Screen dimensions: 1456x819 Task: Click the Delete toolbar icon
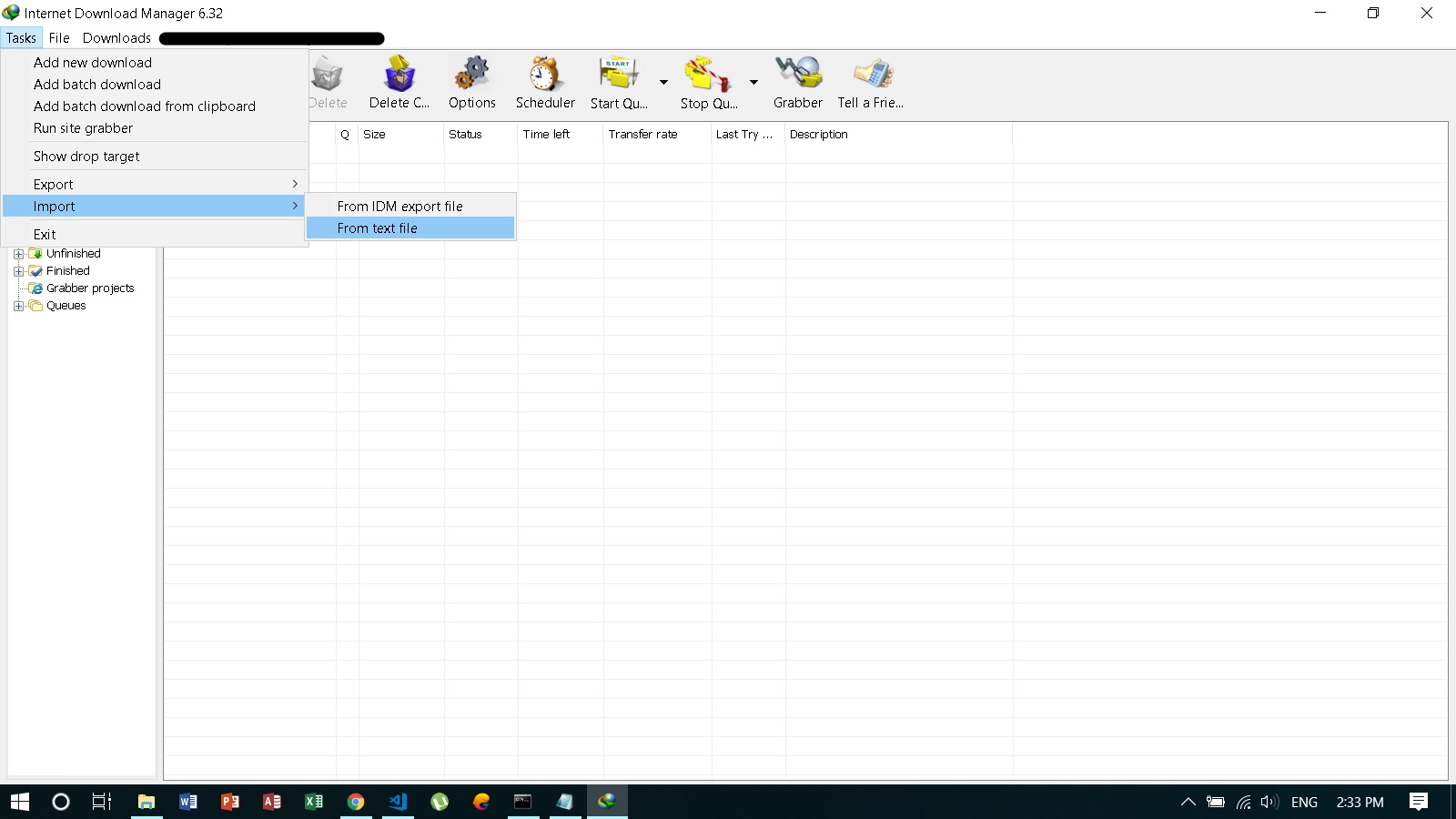click(328, 80)
